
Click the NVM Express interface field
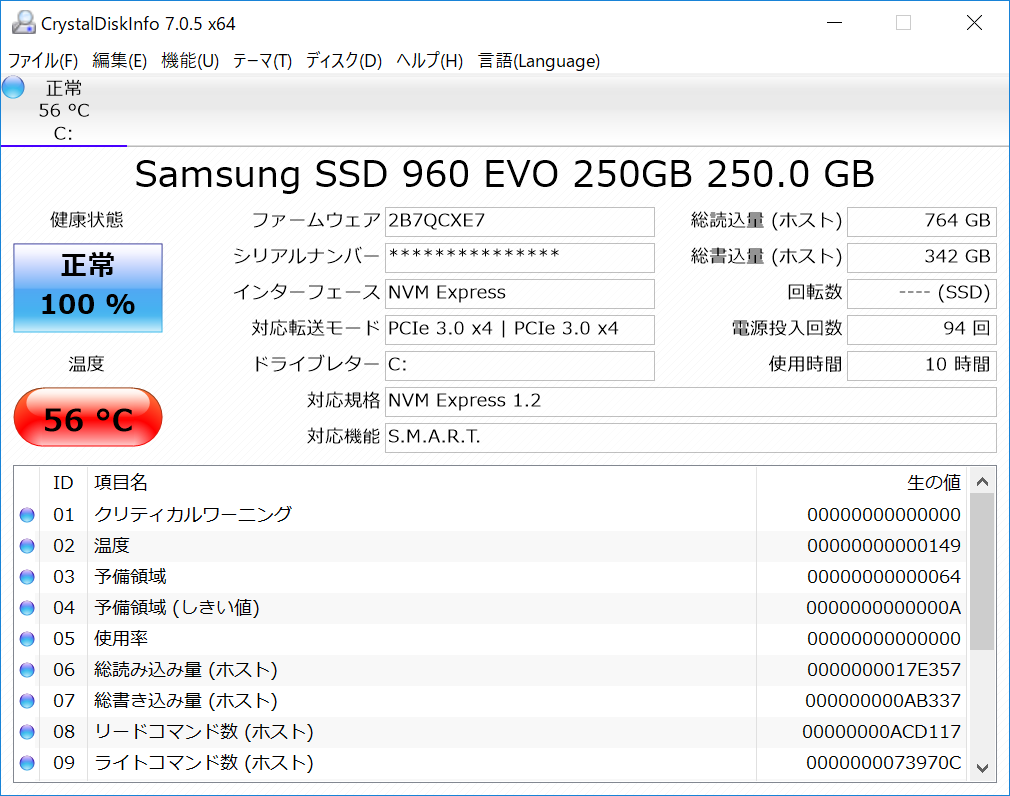tap(520, 294)
